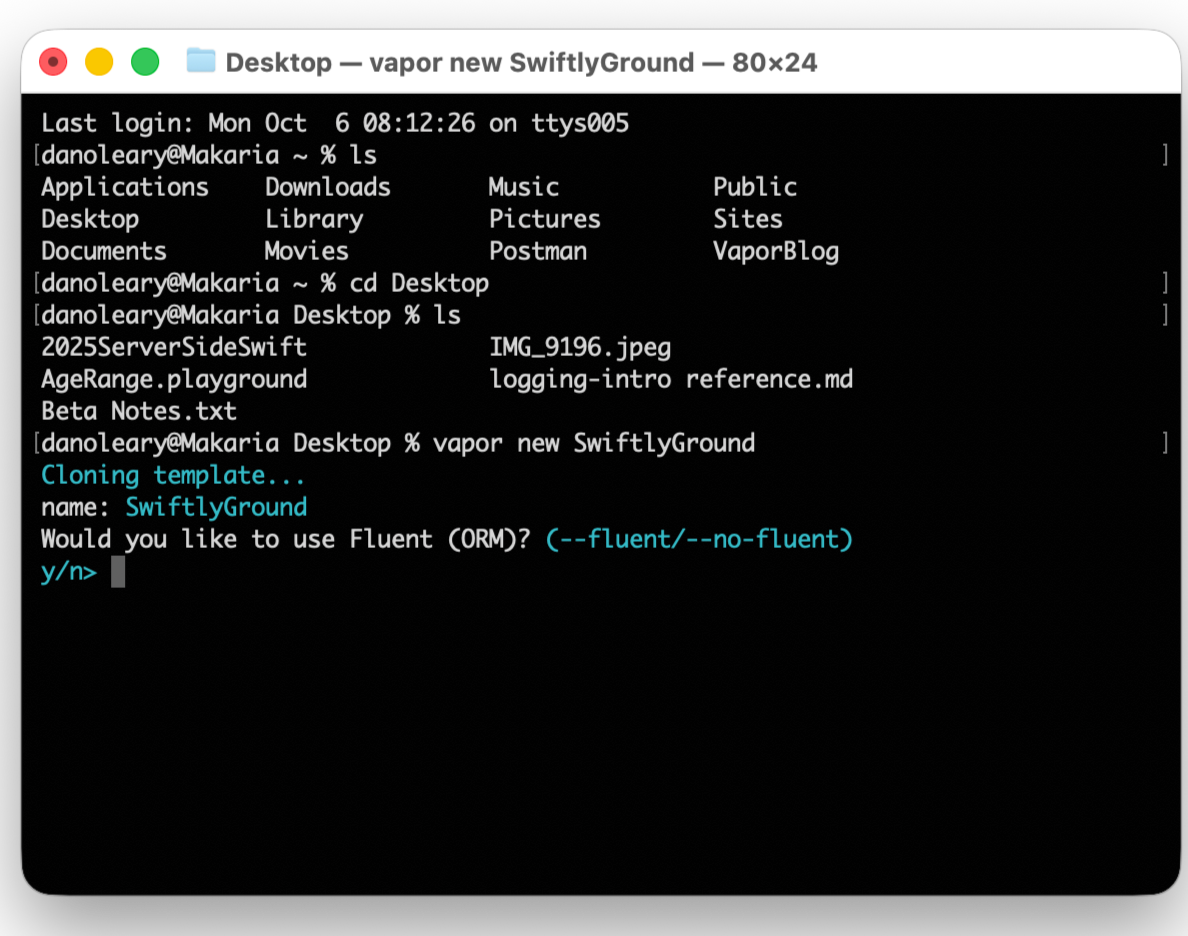
Task: Click the 'y/n>' prompt text
Action: pyautogui.click(x=69, y=571)
